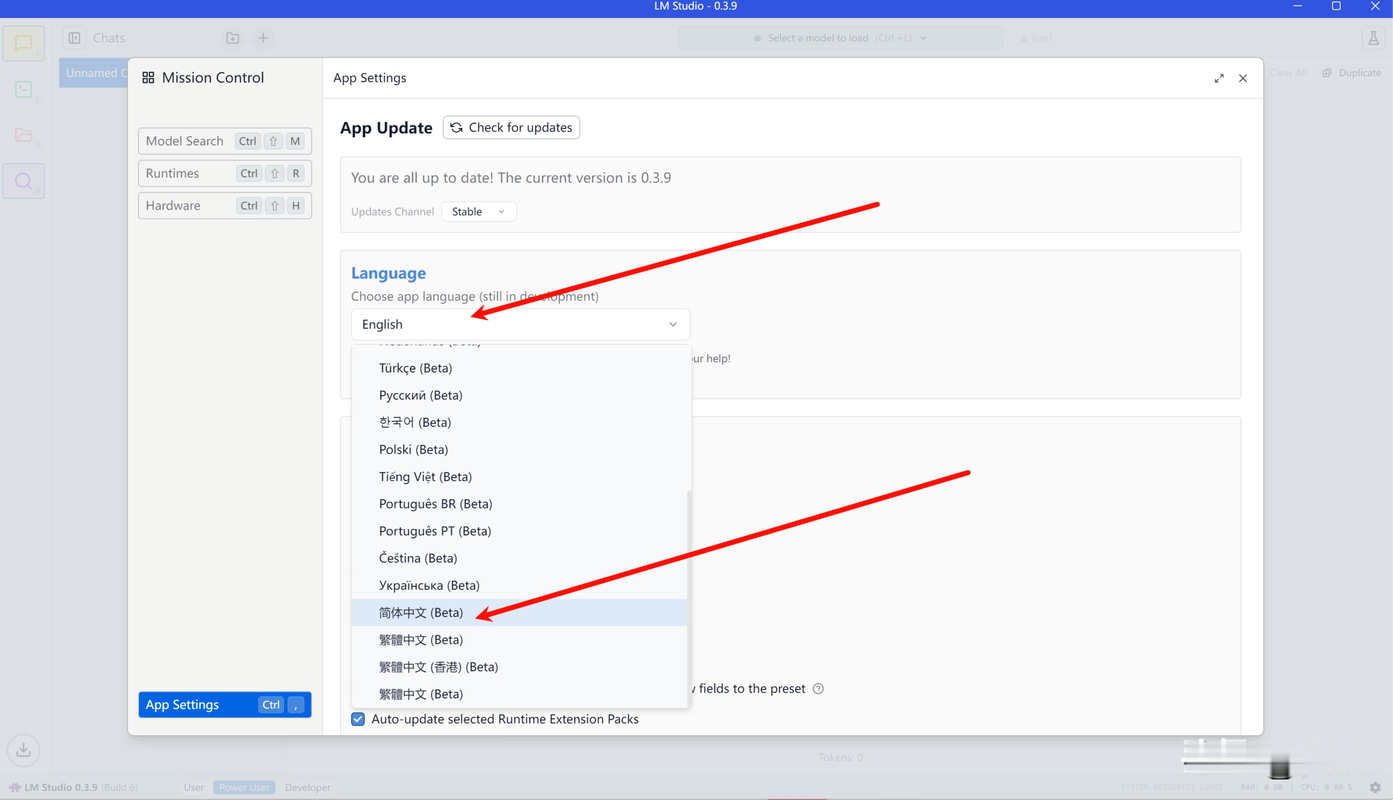The image size is (1393, 800).
Task: Select 简体中文 (Beta) language
Action: [x=519, y=612]
